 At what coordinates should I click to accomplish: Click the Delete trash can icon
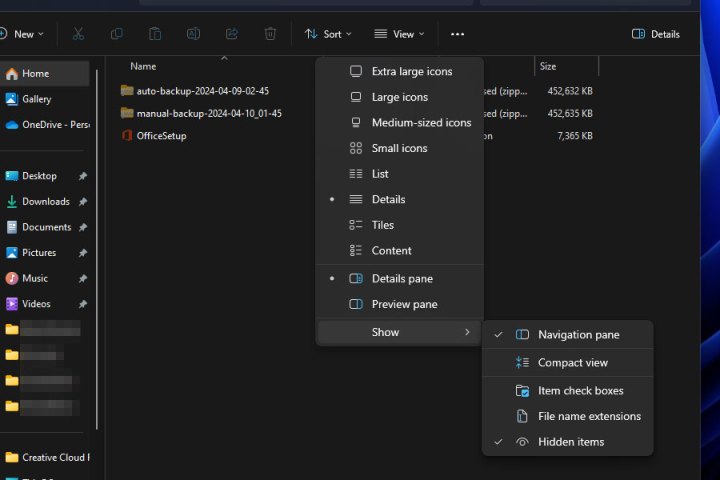[270, 34]
